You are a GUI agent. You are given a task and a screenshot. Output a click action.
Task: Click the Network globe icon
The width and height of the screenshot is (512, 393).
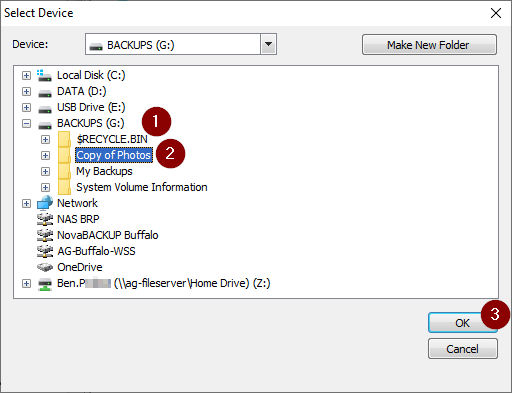[x=45, y=203]
